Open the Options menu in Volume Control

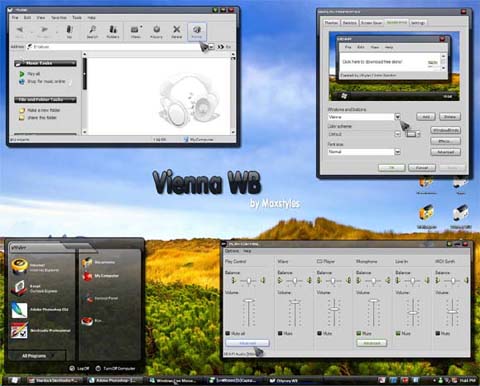(x=232, y=251)
